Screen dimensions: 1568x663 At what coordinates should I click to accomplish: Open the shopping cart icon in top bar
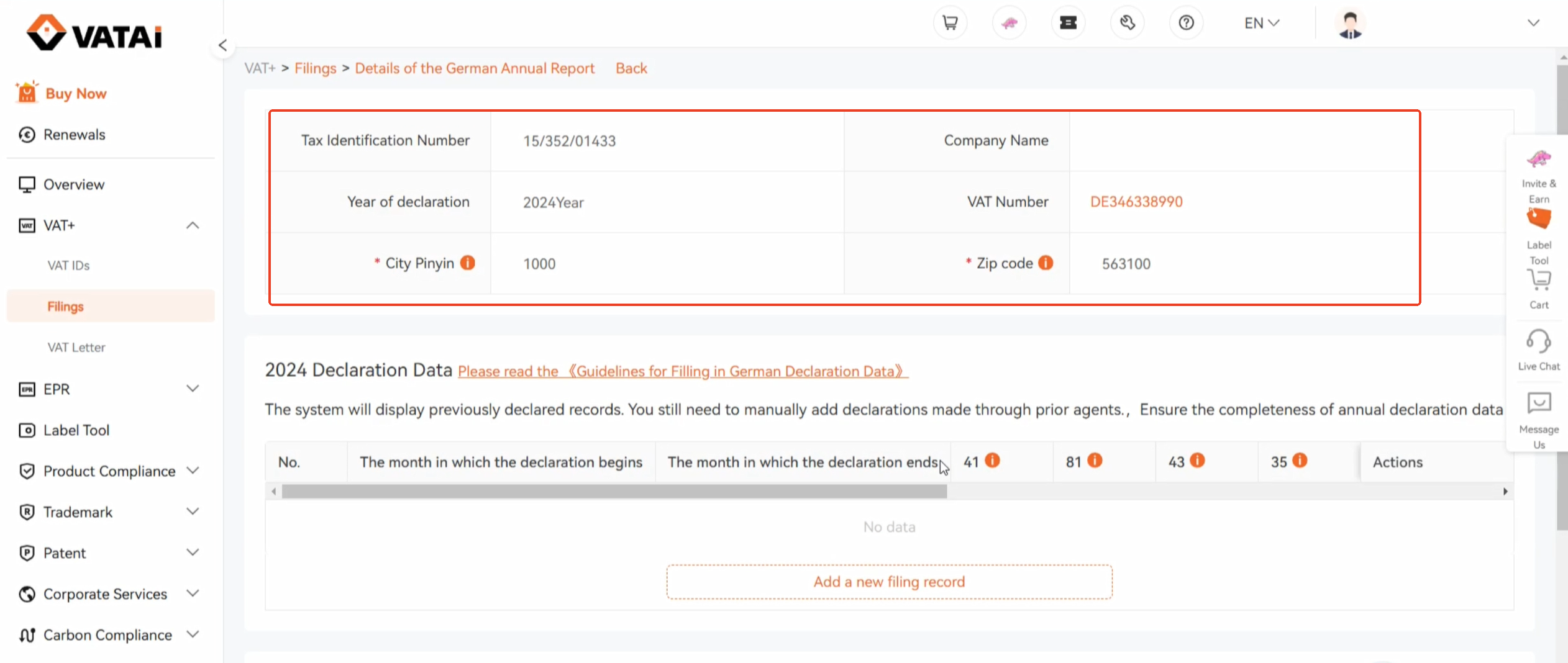[950, 23]
